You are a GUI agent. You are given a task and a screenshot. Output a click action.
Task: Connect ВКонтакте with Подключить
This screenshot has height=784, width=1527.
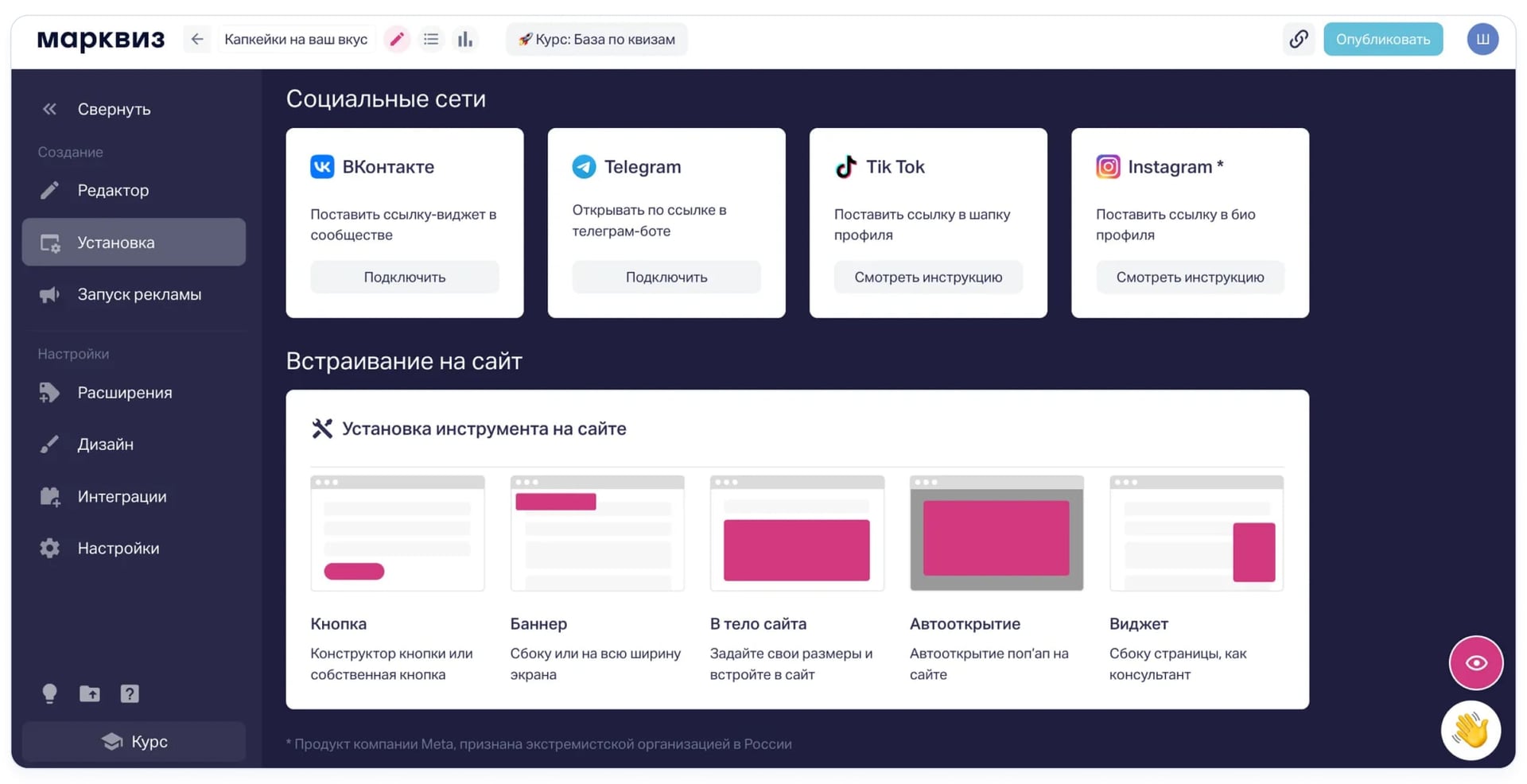pyautogui.click(x=405, y=277)
